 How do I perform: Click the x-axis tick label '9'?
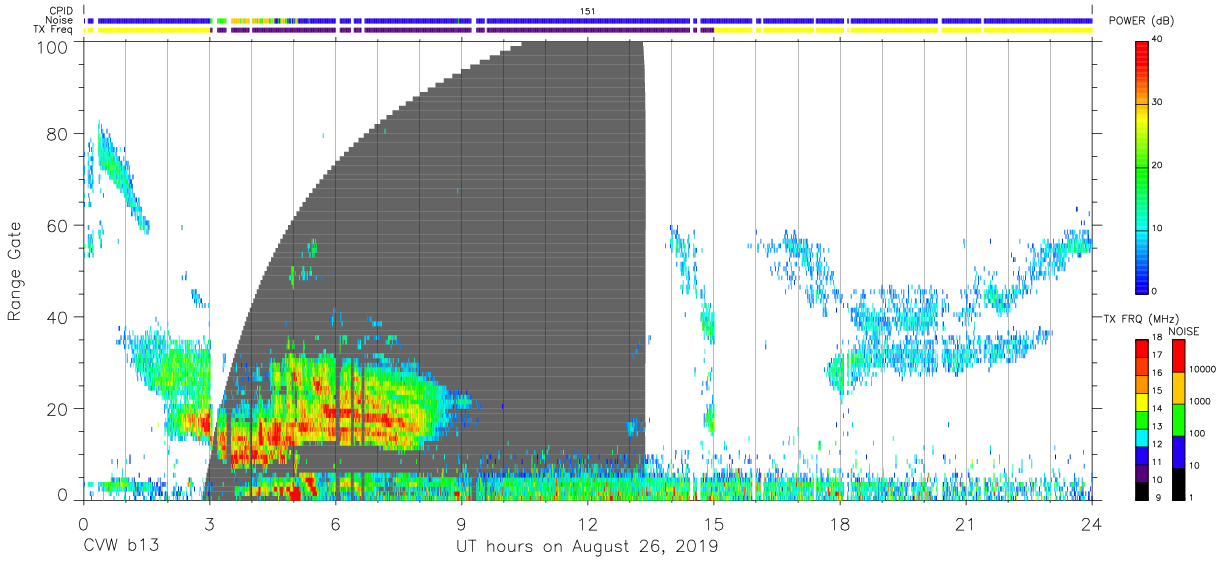pos(462,524)
